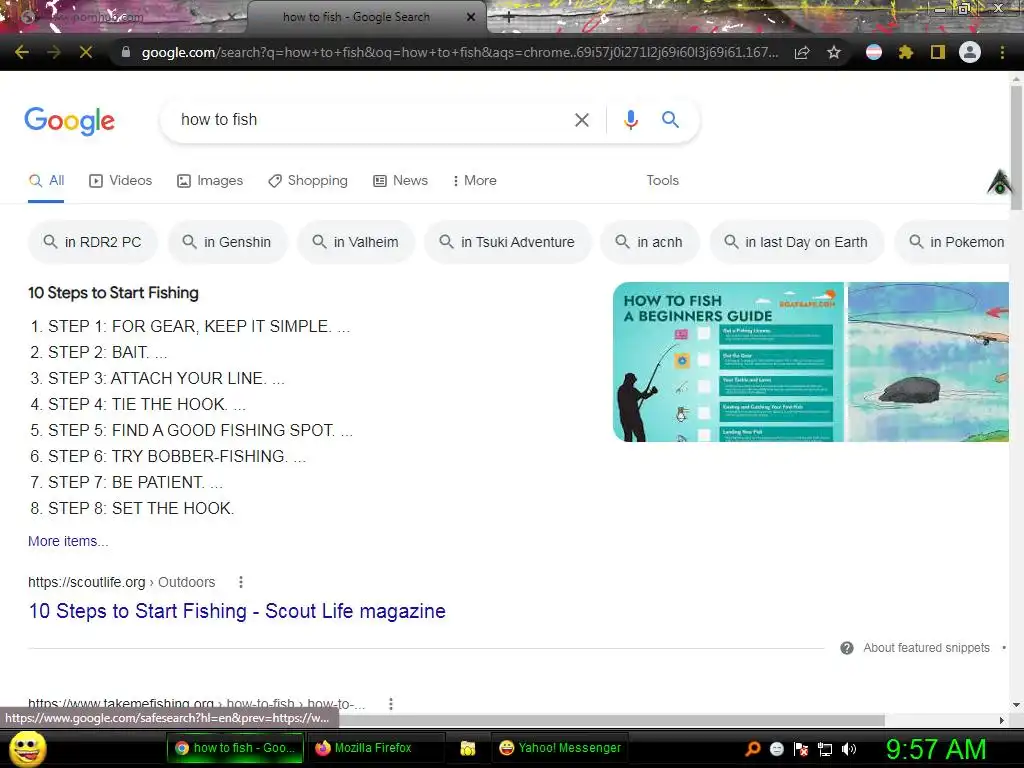Open the folder icon in taskbar
The image size is (1024, 768).
point(468,748)
